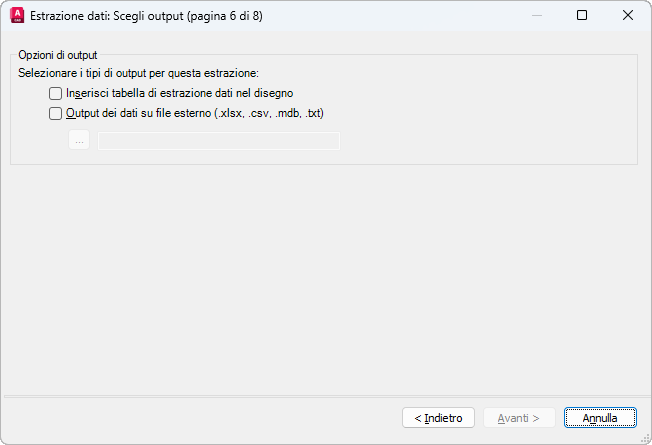This screenshot has width=652, height=445.
Task: Go back with the Indietro button
Action: coord(438,418)
